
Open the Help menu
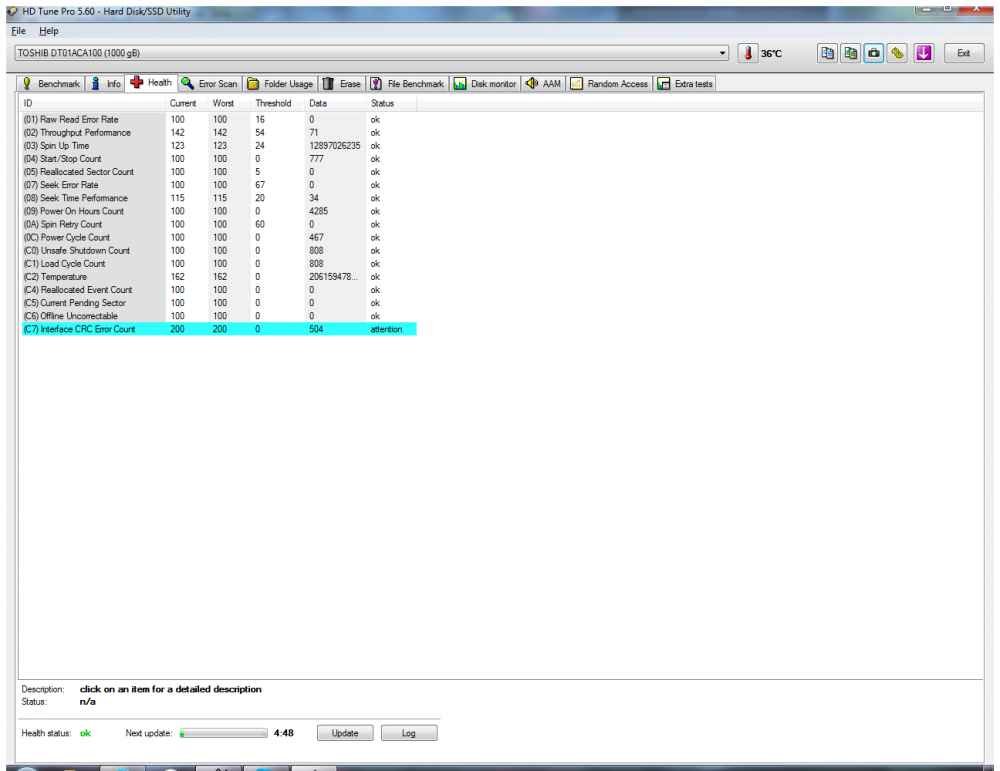coord(47,31)
